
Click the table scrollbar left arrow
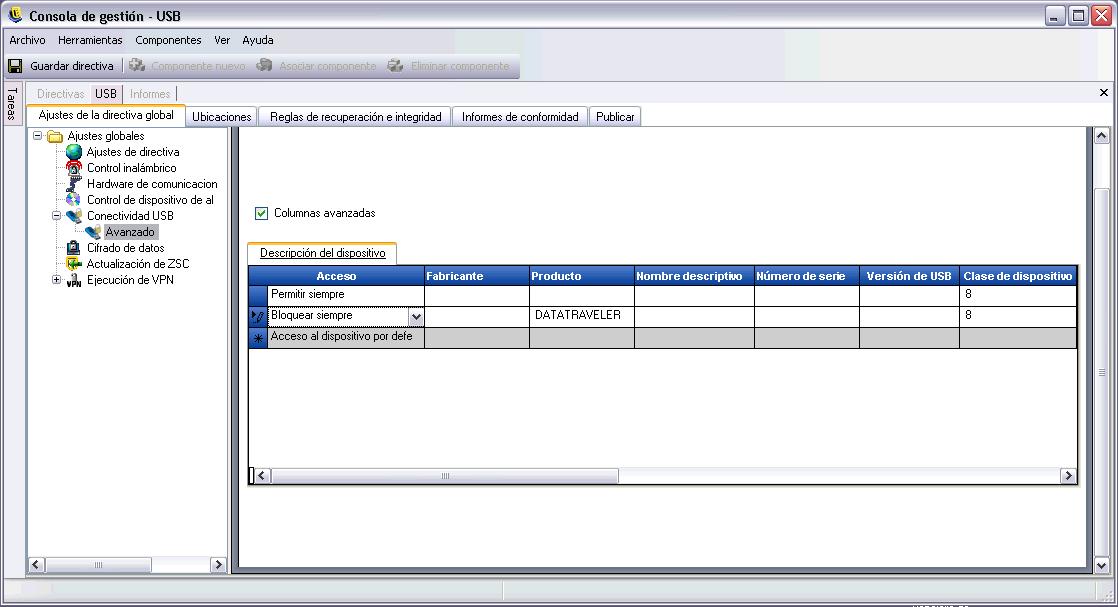point(262,476)
